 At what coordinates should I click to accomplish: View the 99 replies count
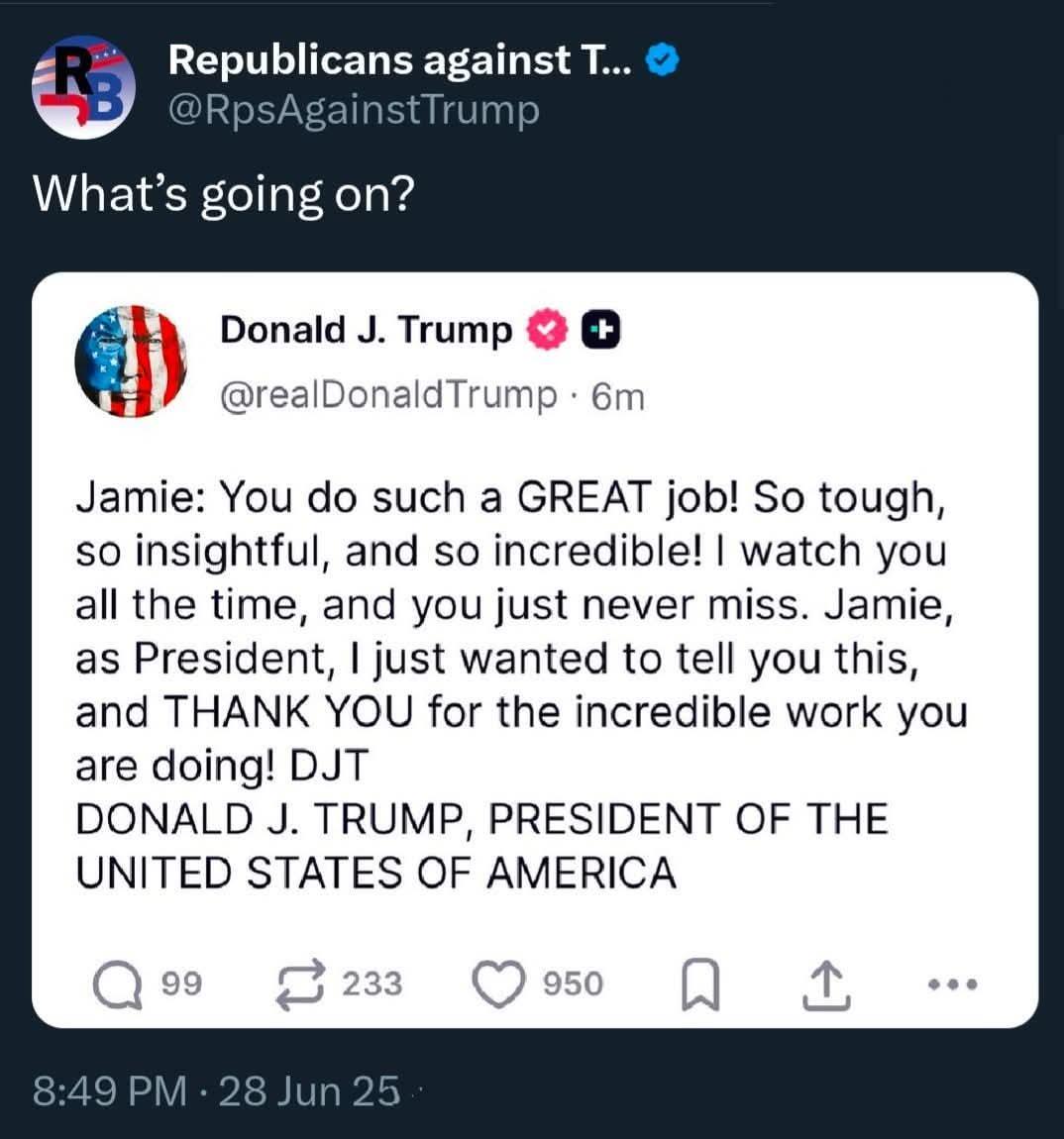181,984
